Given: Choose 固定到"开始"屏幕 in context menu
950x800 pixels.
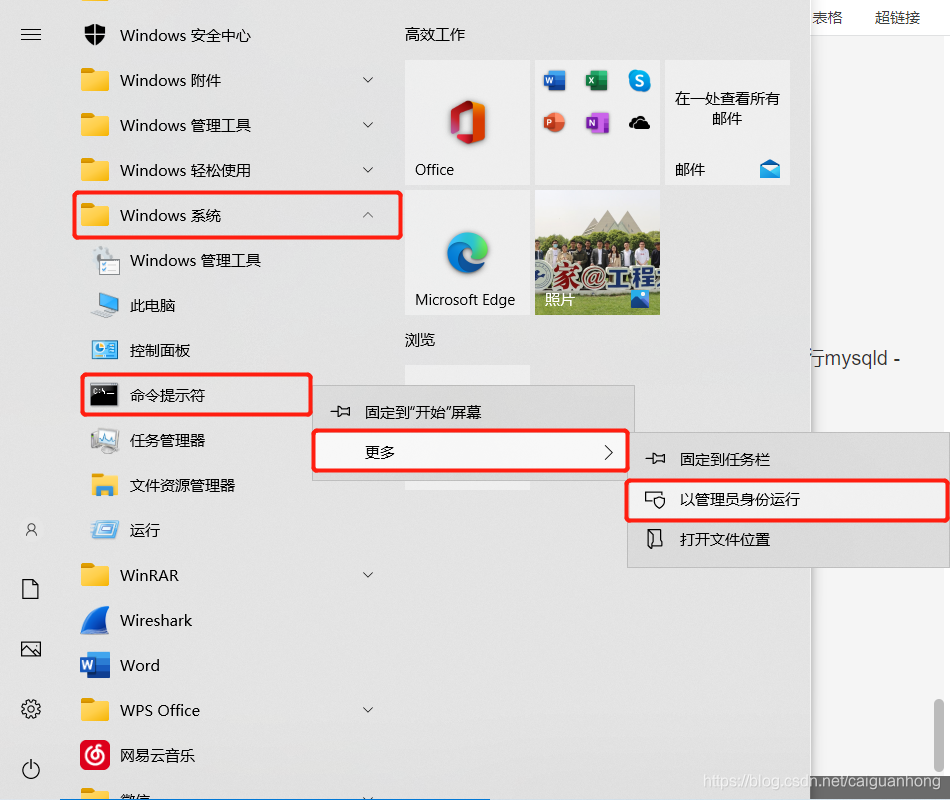Looking at the screenshot, I should pyautogui.click(x=473, y=412).
